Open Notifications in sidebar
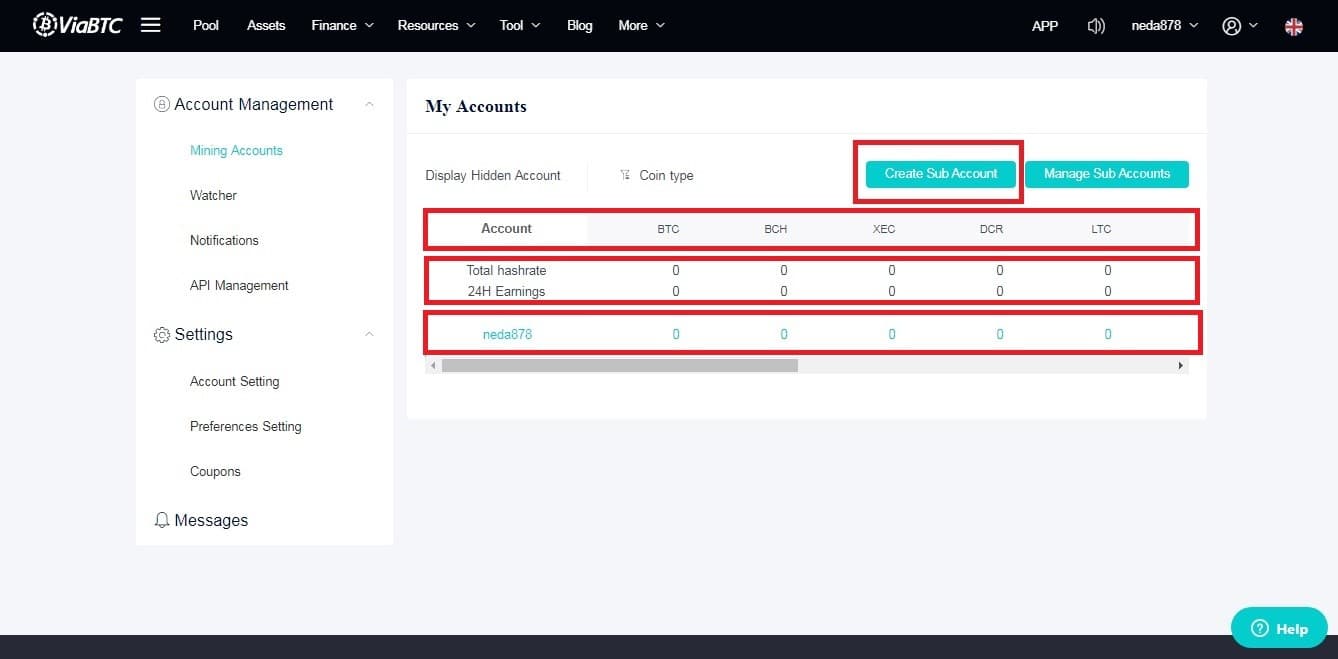Viewport: 1338px width, 659px height. (x=224, y=240)
